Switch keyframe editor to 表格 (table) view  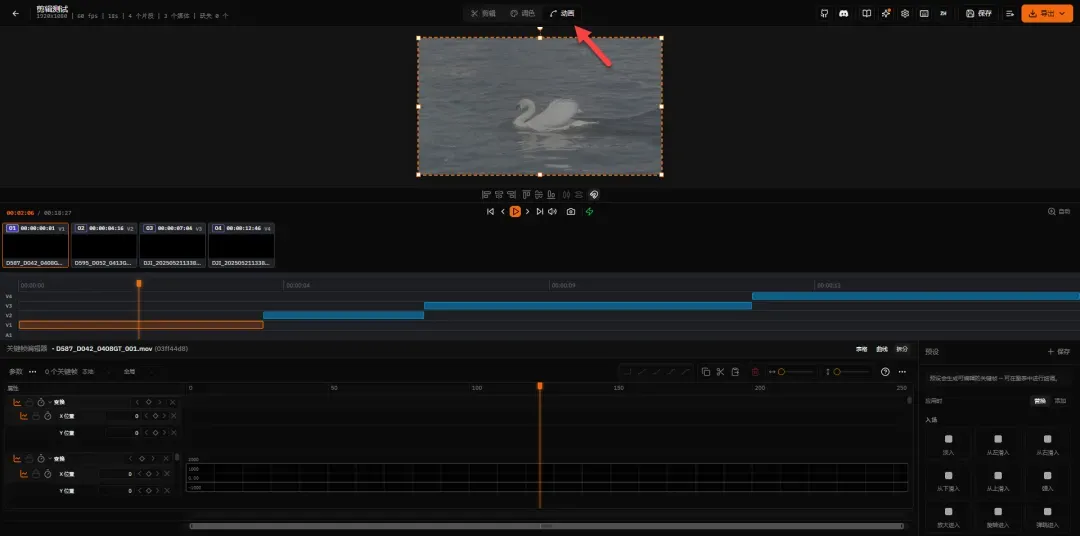click(862, 349)
